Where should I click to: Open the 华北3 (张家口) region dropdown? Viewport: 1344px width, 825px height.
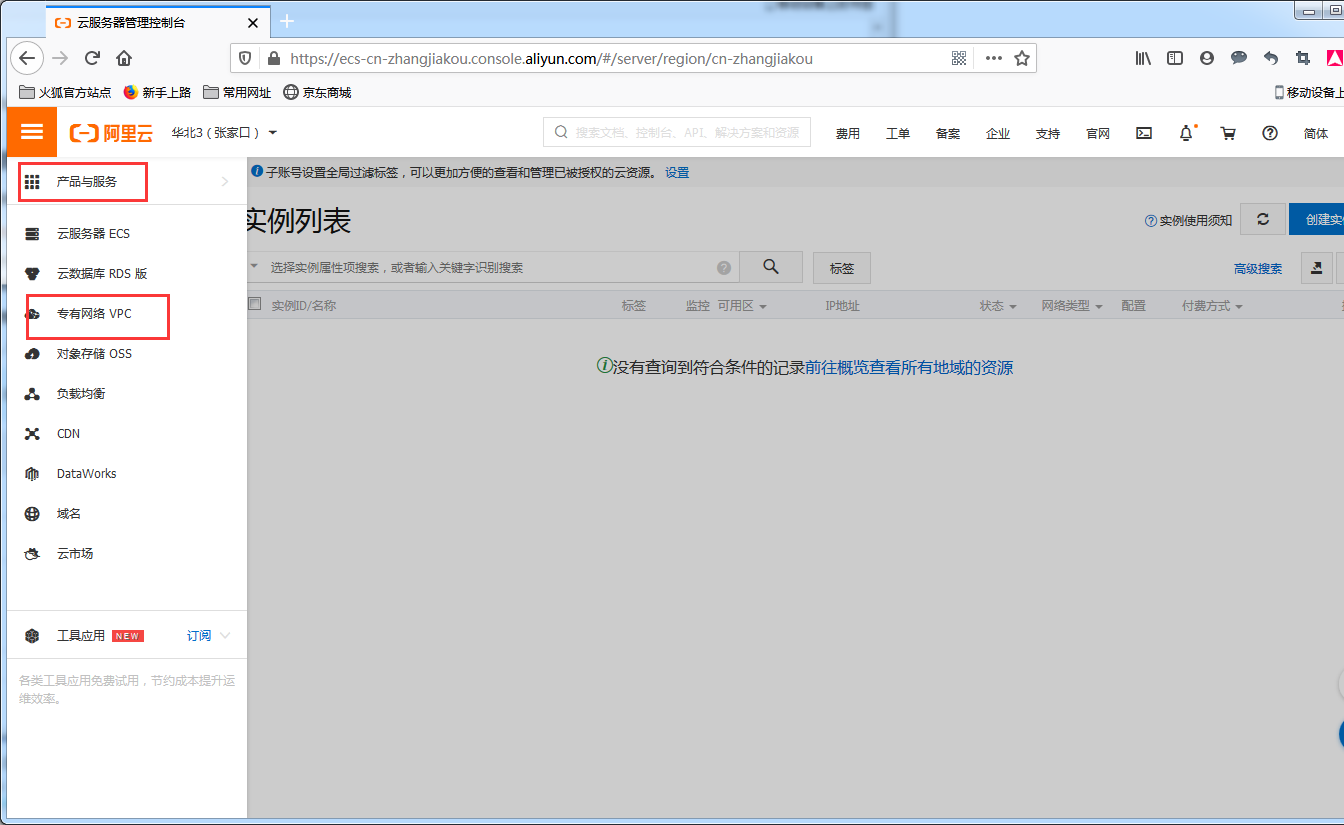tap(224, 133)
